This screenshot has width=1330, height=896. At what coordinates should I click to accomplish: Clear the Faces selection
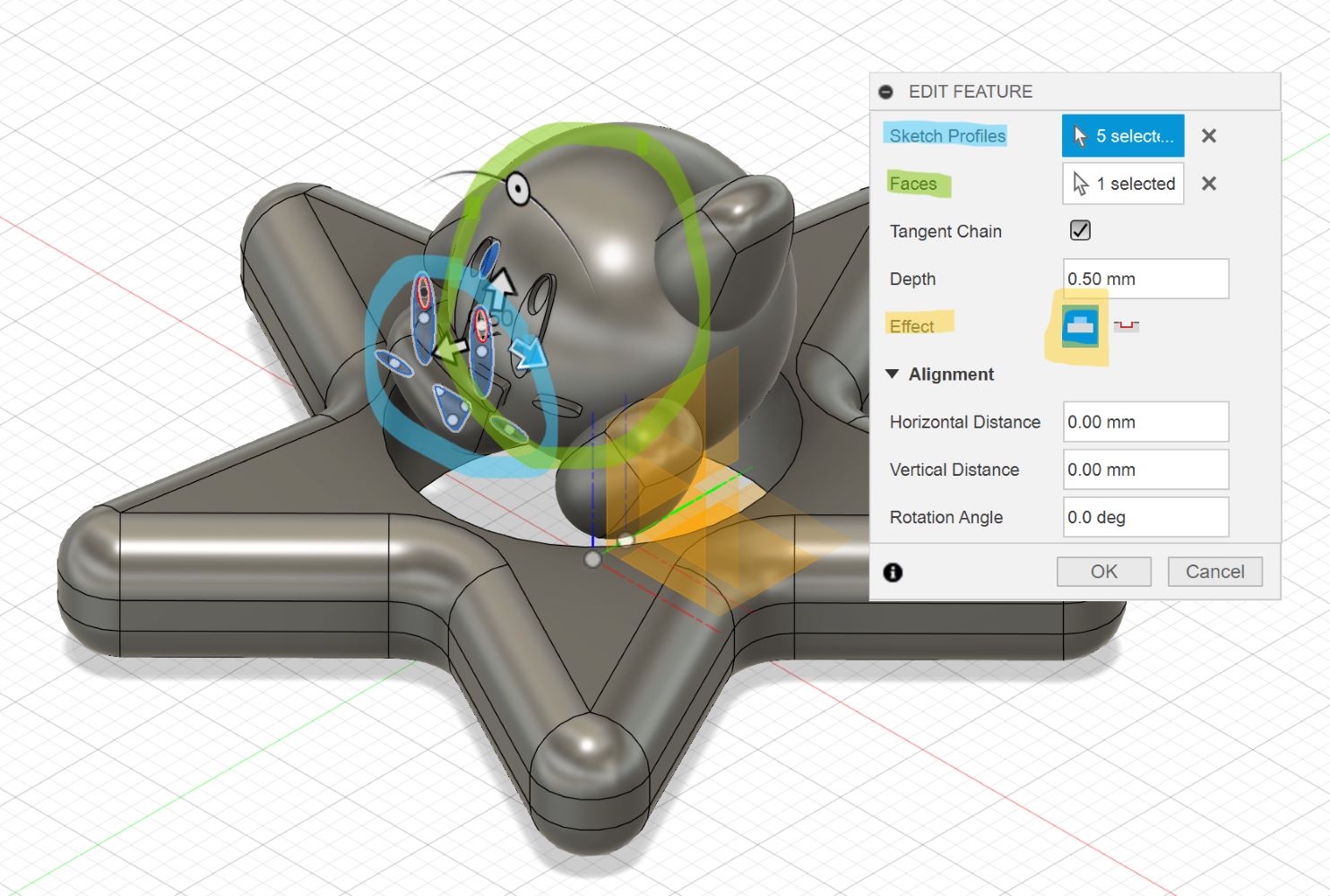(x=1209, y=184)
